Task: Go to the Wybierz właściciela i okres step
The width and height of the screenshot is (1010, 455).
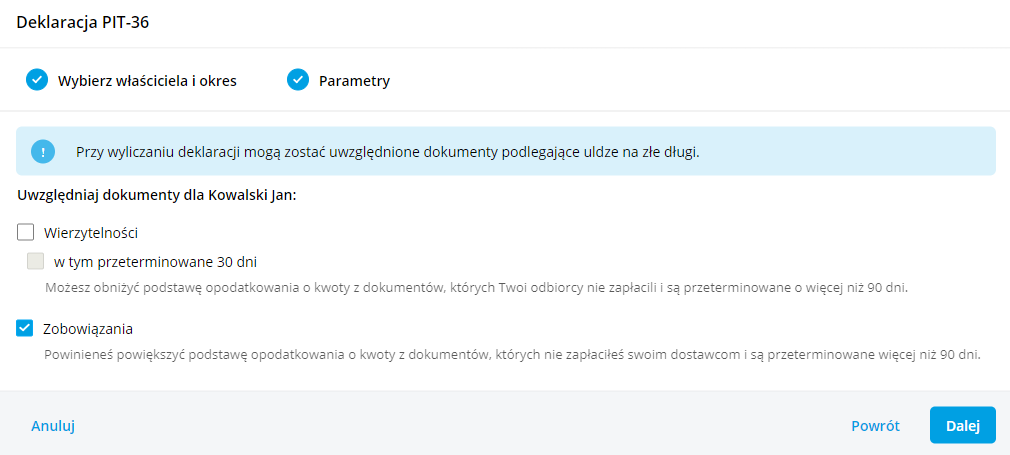Action: pyautogui.click(x=148, y=81)
